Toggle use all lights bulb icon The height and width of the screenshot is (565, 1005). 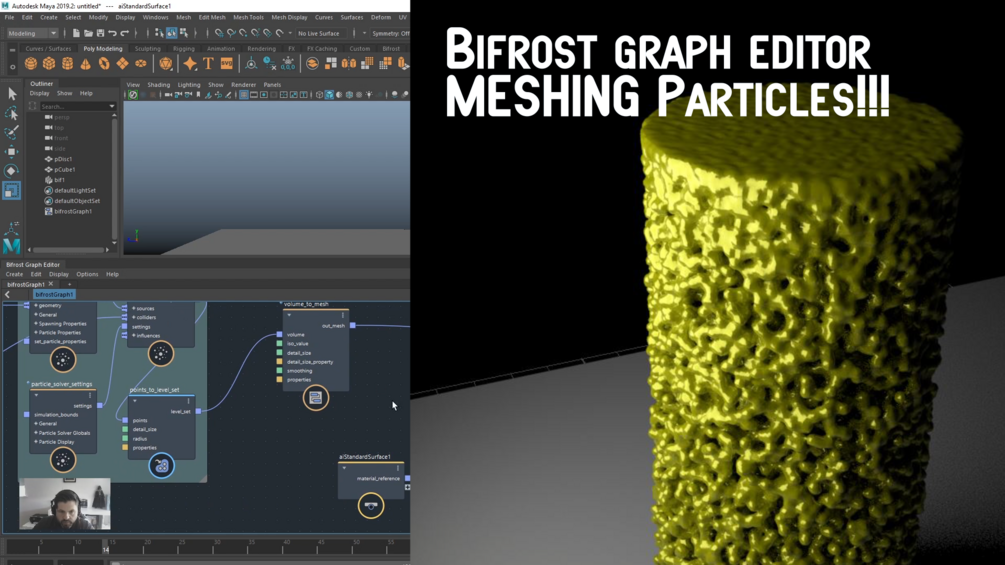(x=369, y=95)
